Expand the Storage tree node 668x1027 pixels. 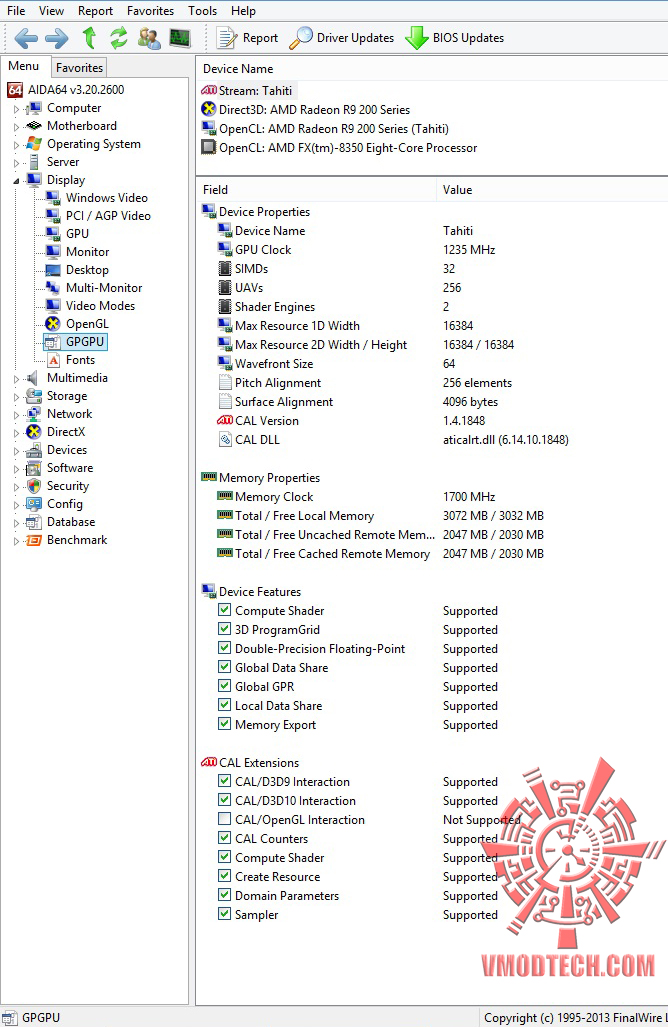tap(16, 397)
